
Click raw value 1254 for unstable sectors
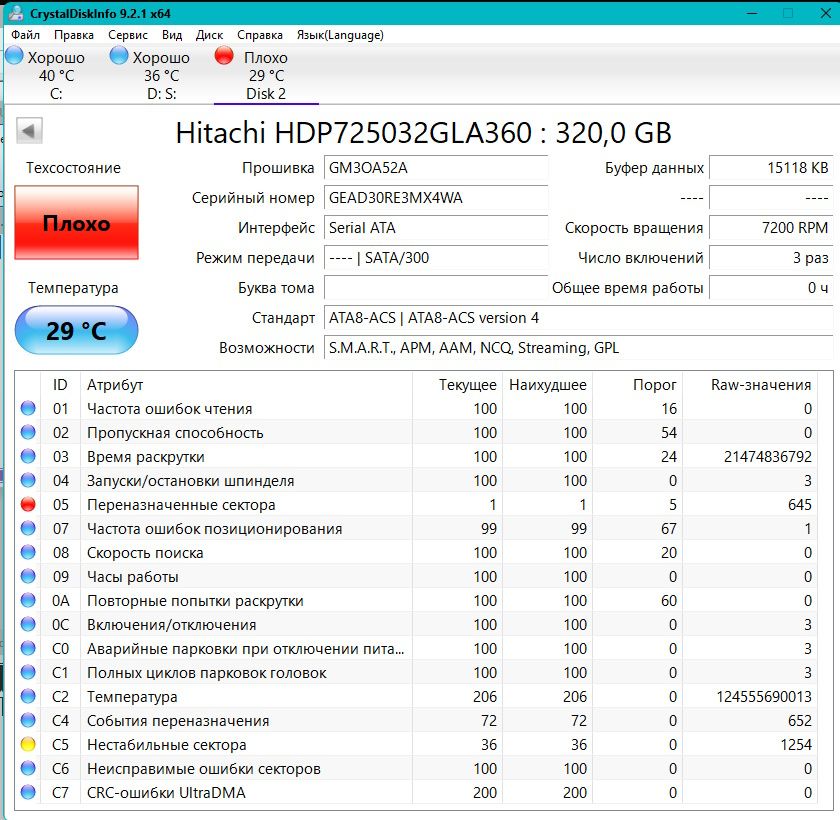point(796,744)
